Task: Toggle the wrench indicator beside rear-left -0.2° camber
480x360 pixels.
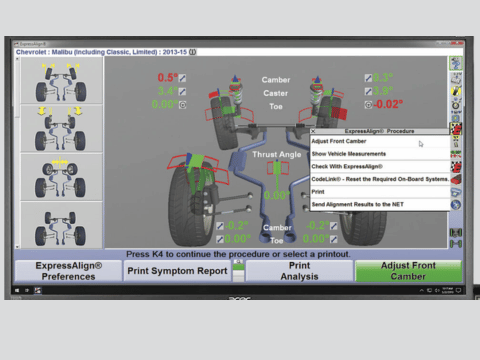Action: tap(220, 226)
